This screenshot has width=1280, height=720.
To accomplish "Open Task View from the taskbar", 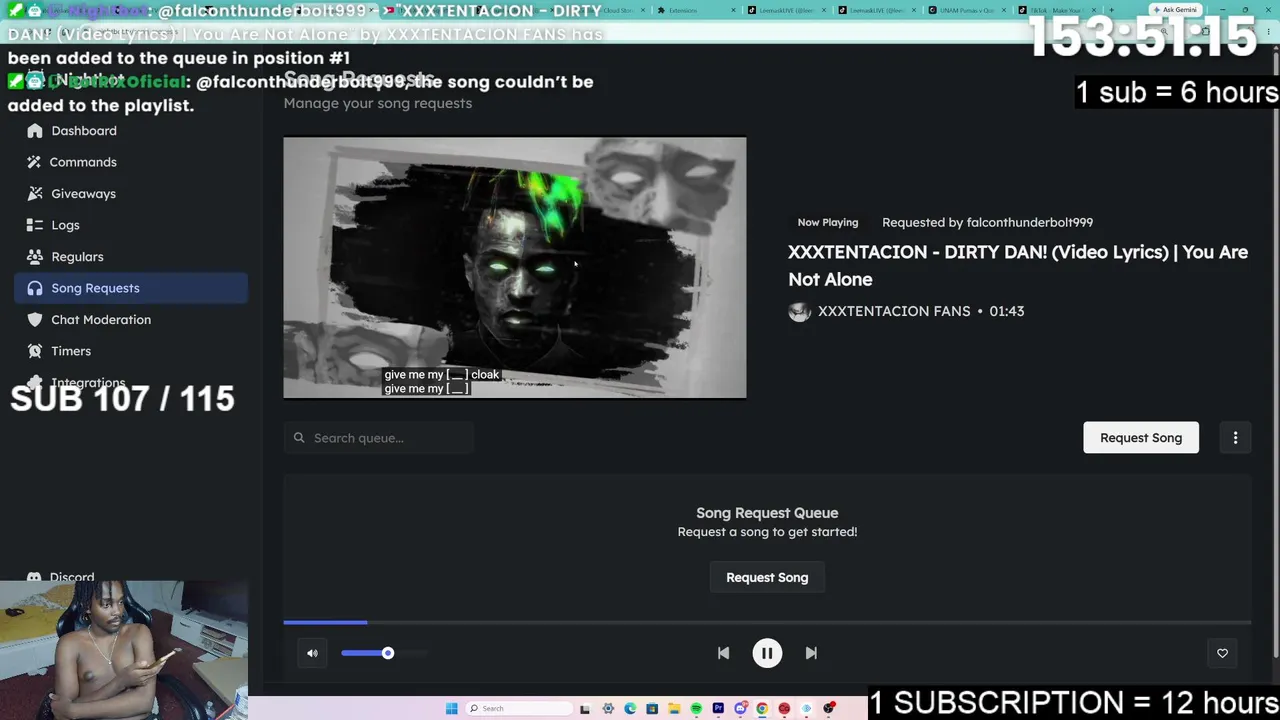I will 585,708.
